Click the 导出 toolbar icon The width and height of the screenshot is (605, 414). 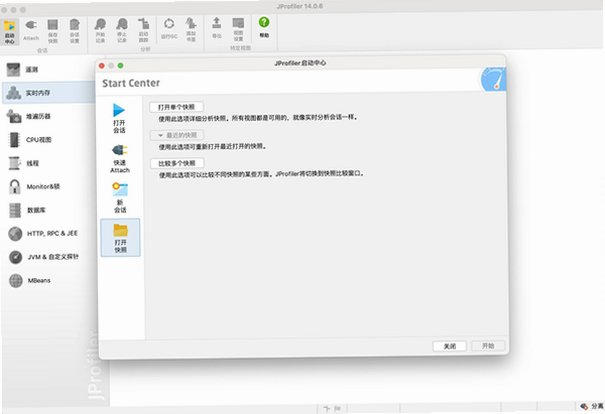217,28
